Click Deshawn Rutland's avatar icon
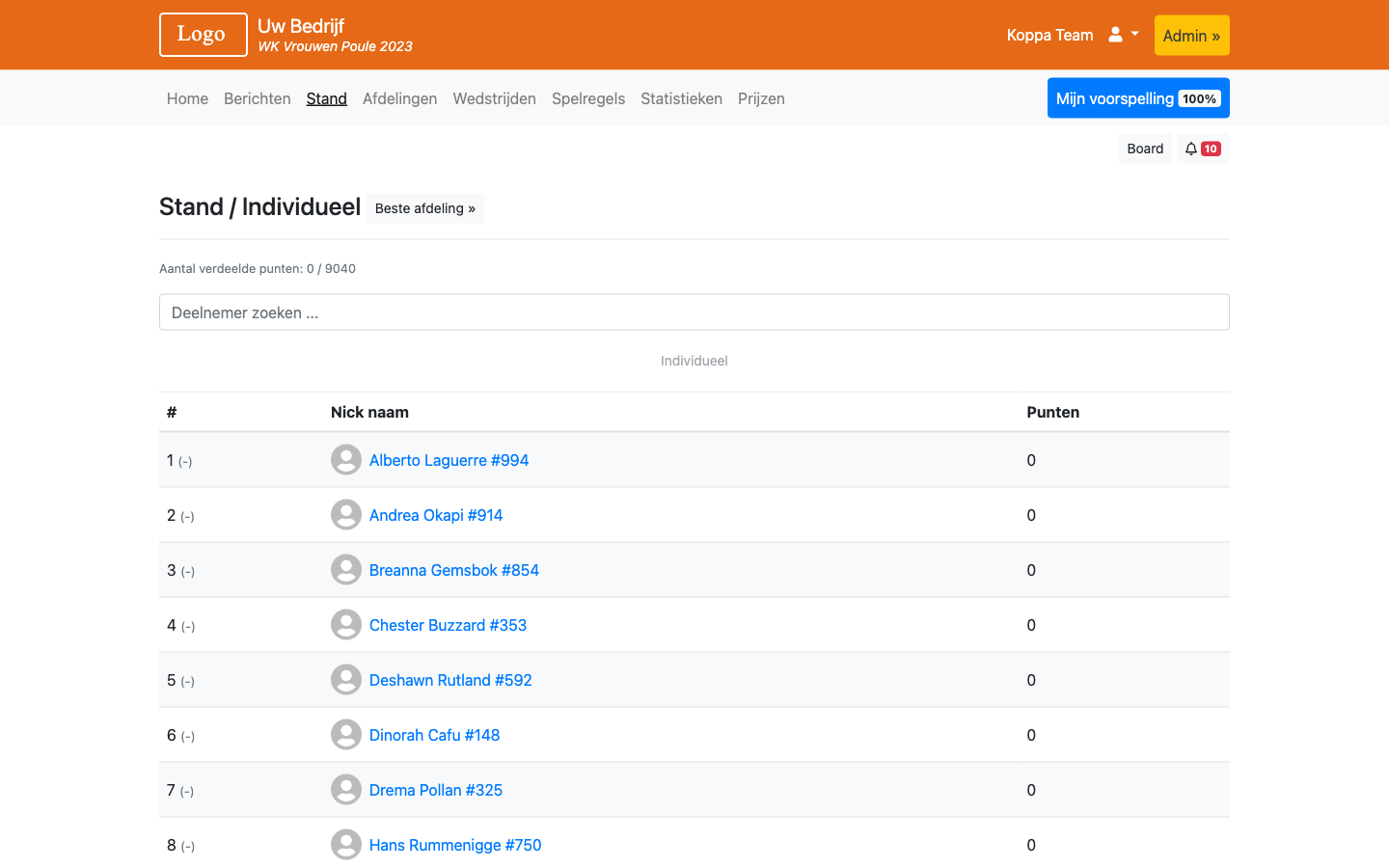Viewport: 1389px width, 868px height. click(x=346, y=680)
